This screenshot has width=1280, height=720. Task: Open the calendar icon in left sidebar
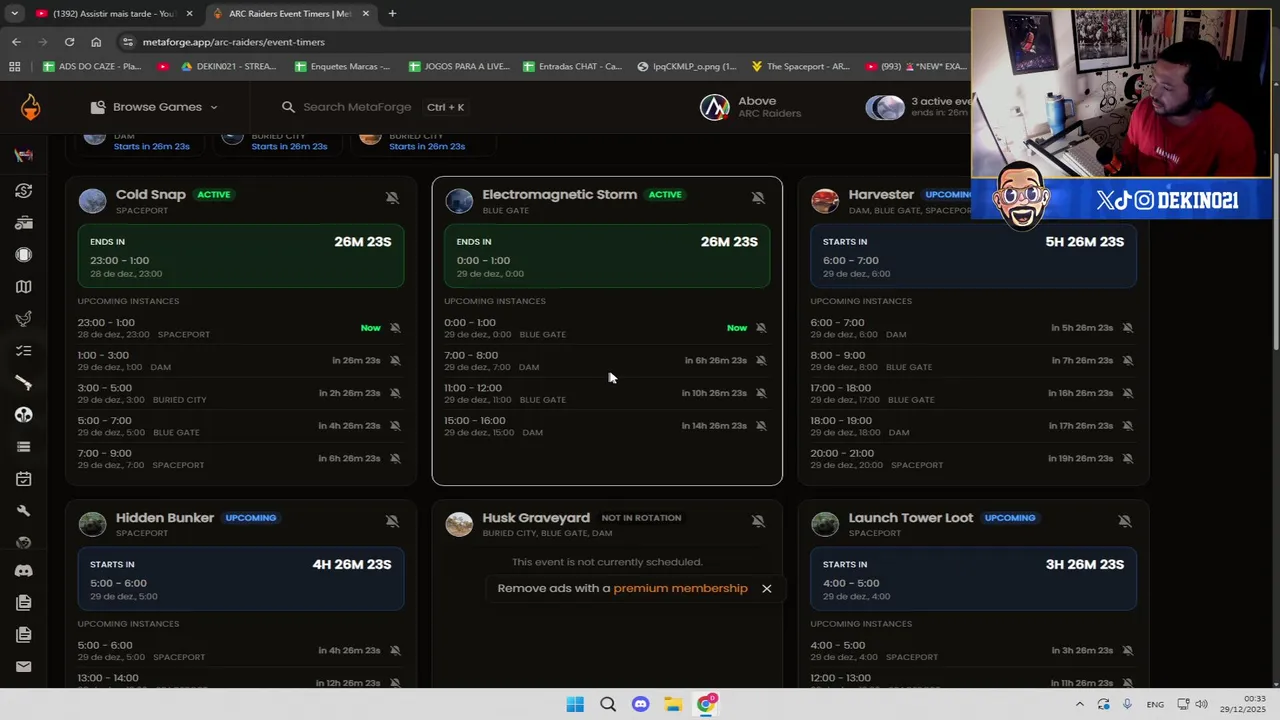24,479
